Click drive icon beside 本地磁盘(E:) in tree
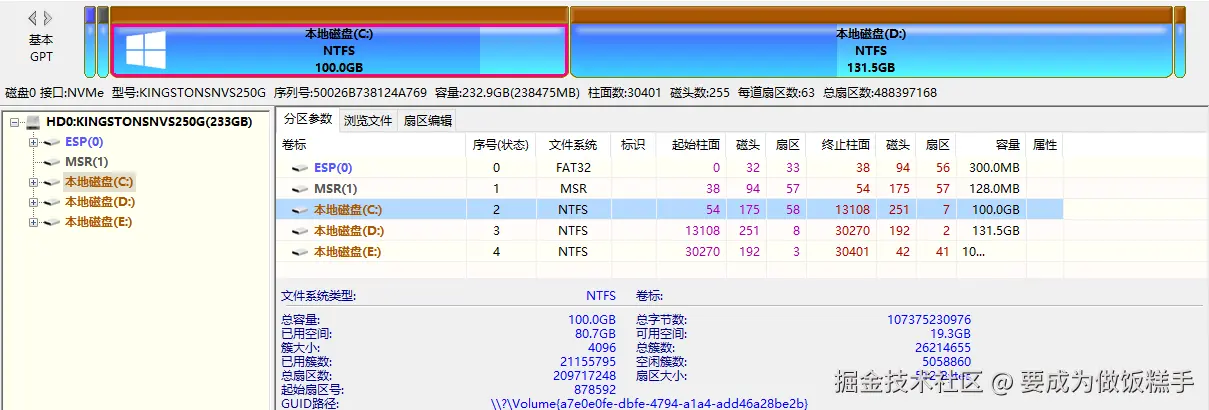Screen dimensions: 1209x410 52,222
